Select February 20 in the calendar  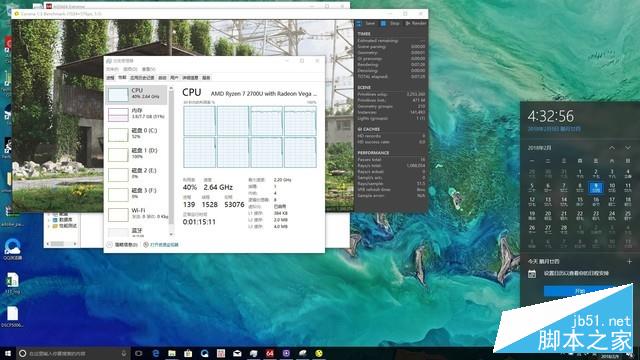[x=548, y=215]
